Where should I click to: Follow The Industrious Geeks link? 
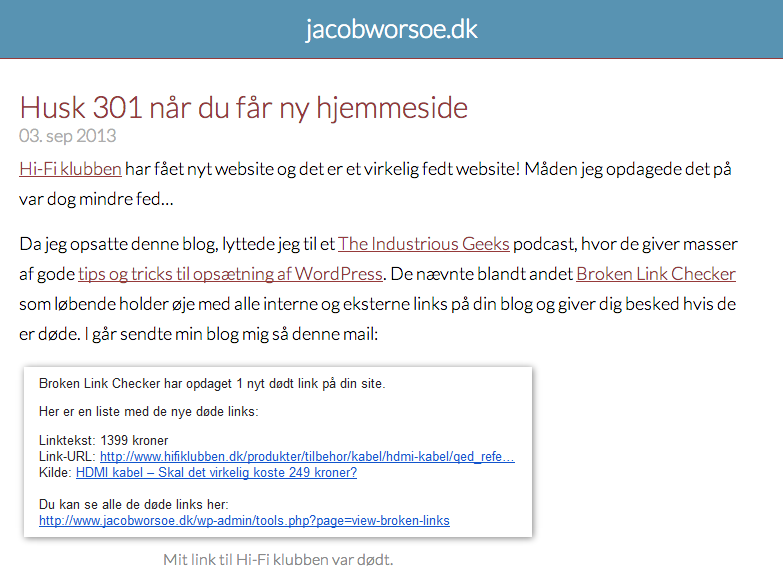pyautogui.click(x=424, y=244)
